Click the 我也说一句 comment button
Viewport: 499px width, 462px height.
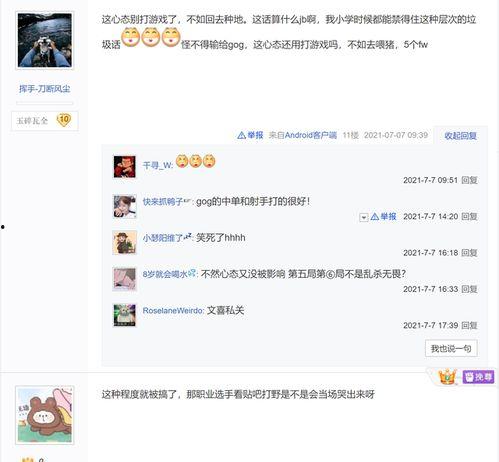coord(451,349)
